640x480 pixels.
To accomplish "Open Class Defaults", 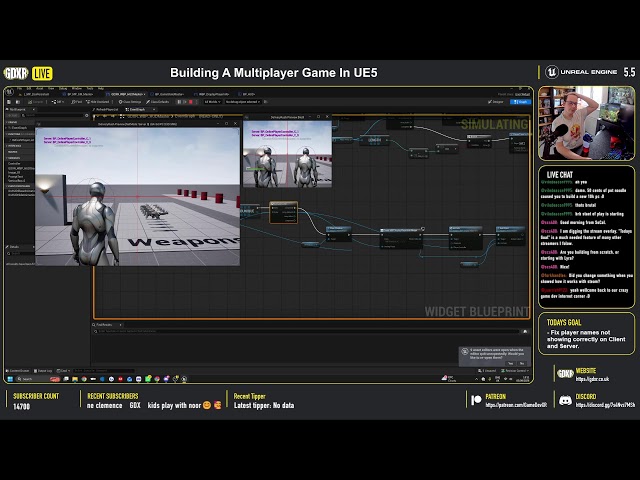I will click(158, 102).
